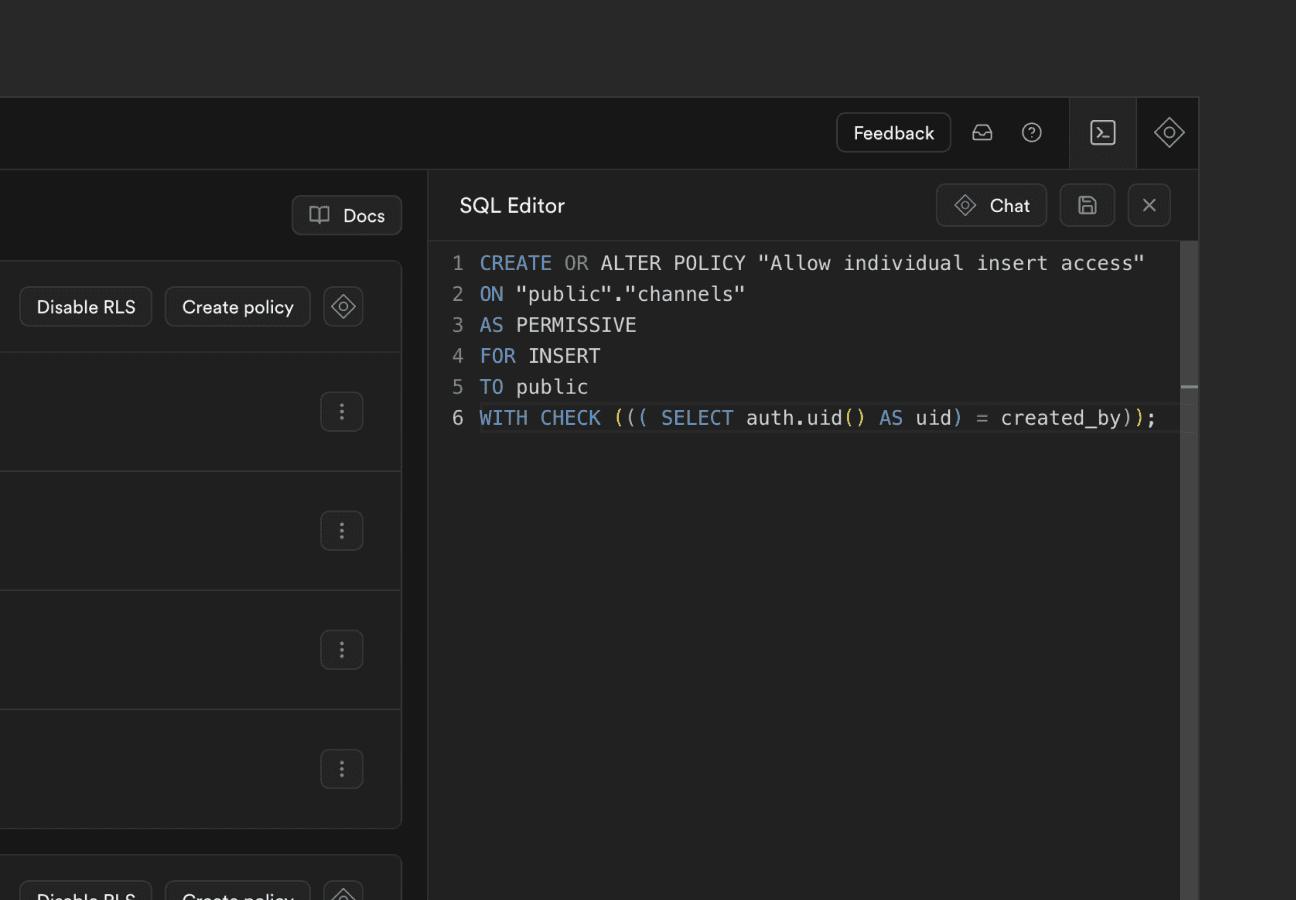Save the SQL snippet with floppy disk icon

pyautogui.click(x=1088, y=205)
